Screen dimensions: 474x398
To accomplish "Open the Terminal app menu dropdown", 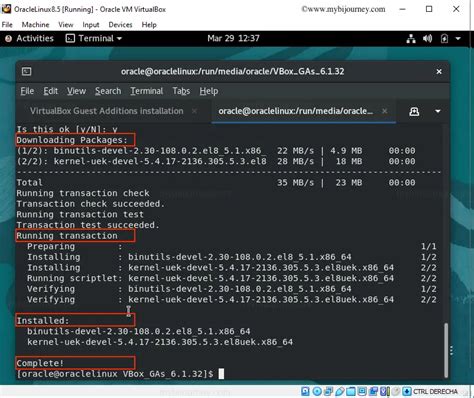I will (94, 38).
